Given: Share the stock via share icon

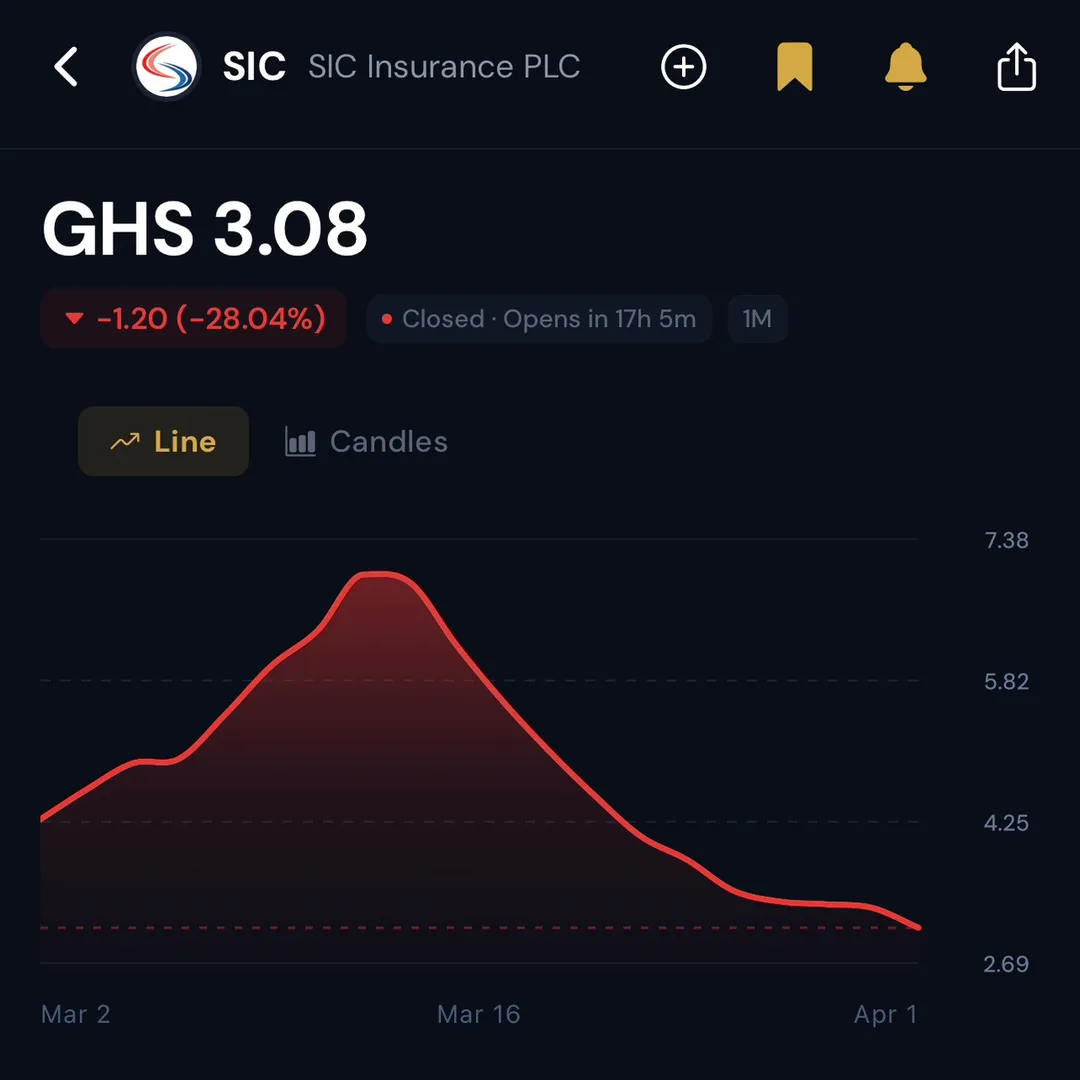Looking at the screenshot, I should tap(1017, 67).
